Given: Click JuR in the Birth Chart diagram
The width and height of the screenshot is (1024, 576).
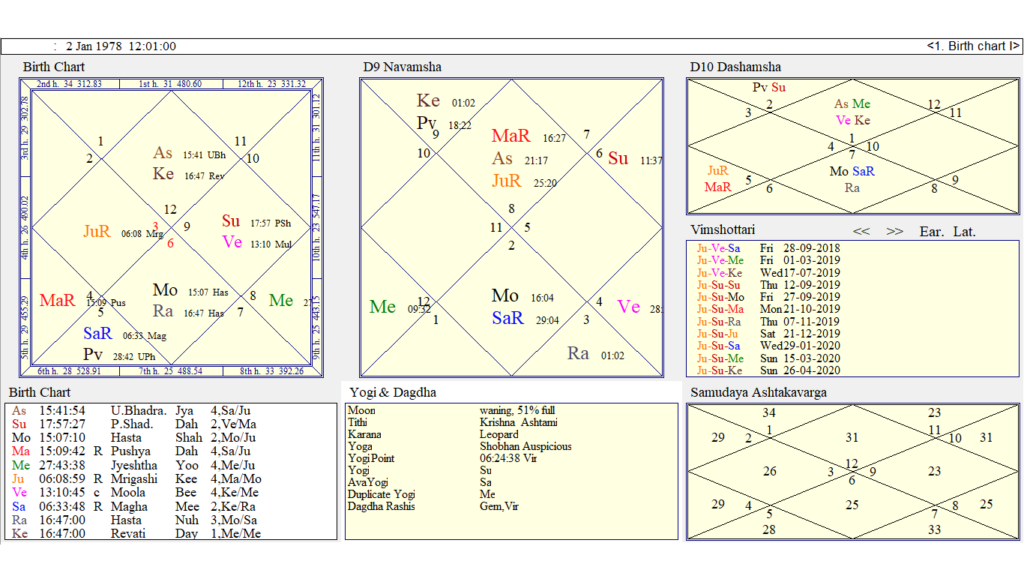Looking at the screenshot, I should tap(97, 231).
